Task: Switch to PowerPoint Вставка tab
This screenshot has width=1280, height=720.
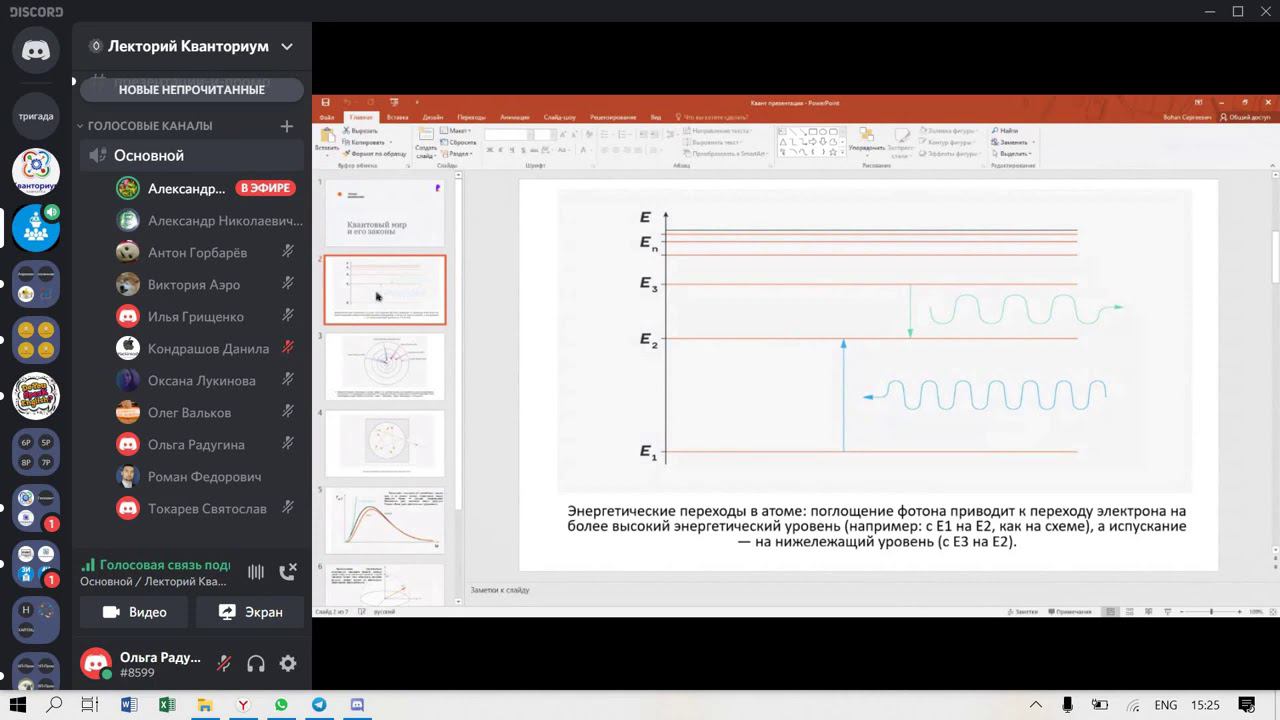Action: (x=397, y=118)
